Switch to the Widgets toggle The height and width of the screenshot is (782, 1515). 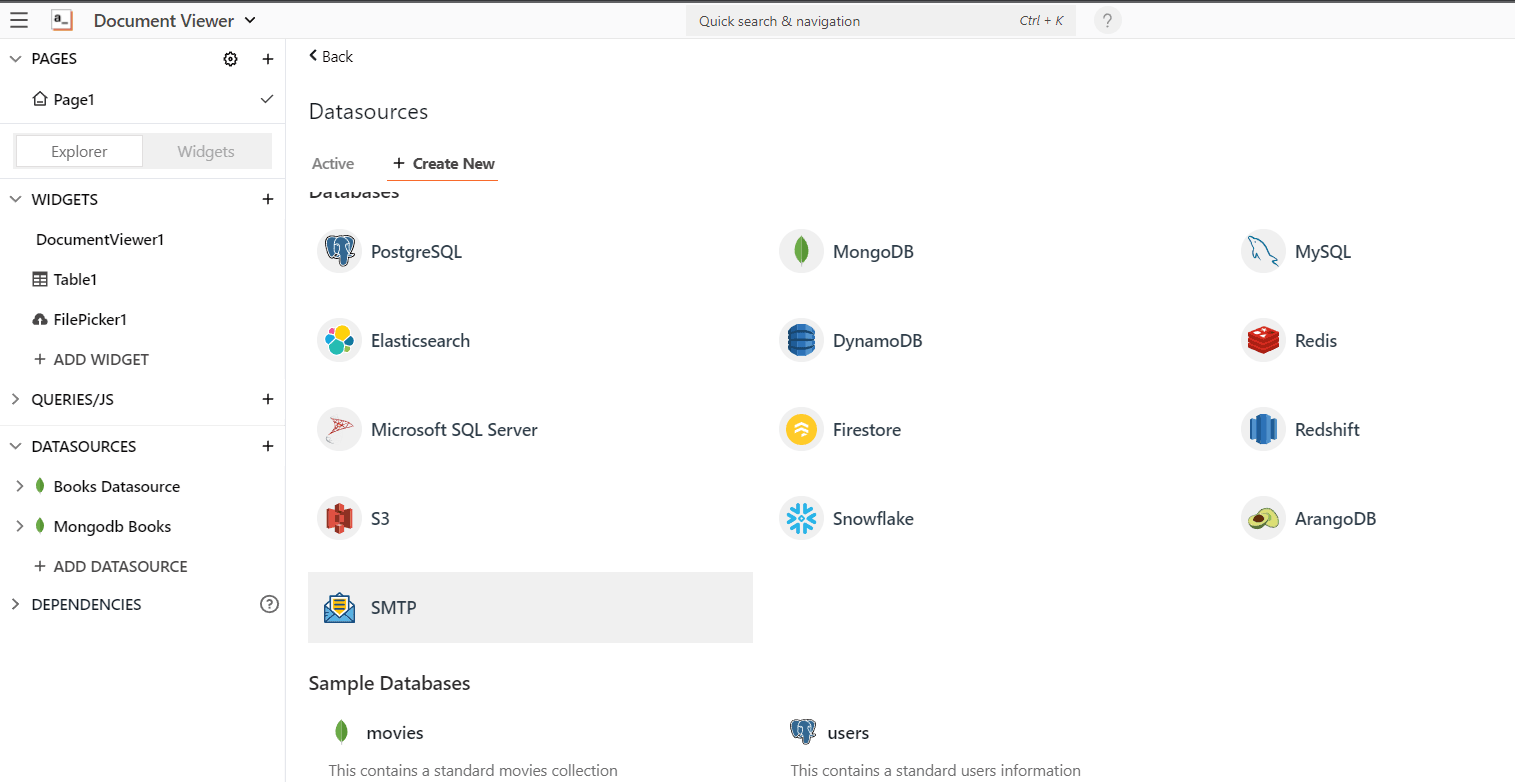tap(206, 152)
